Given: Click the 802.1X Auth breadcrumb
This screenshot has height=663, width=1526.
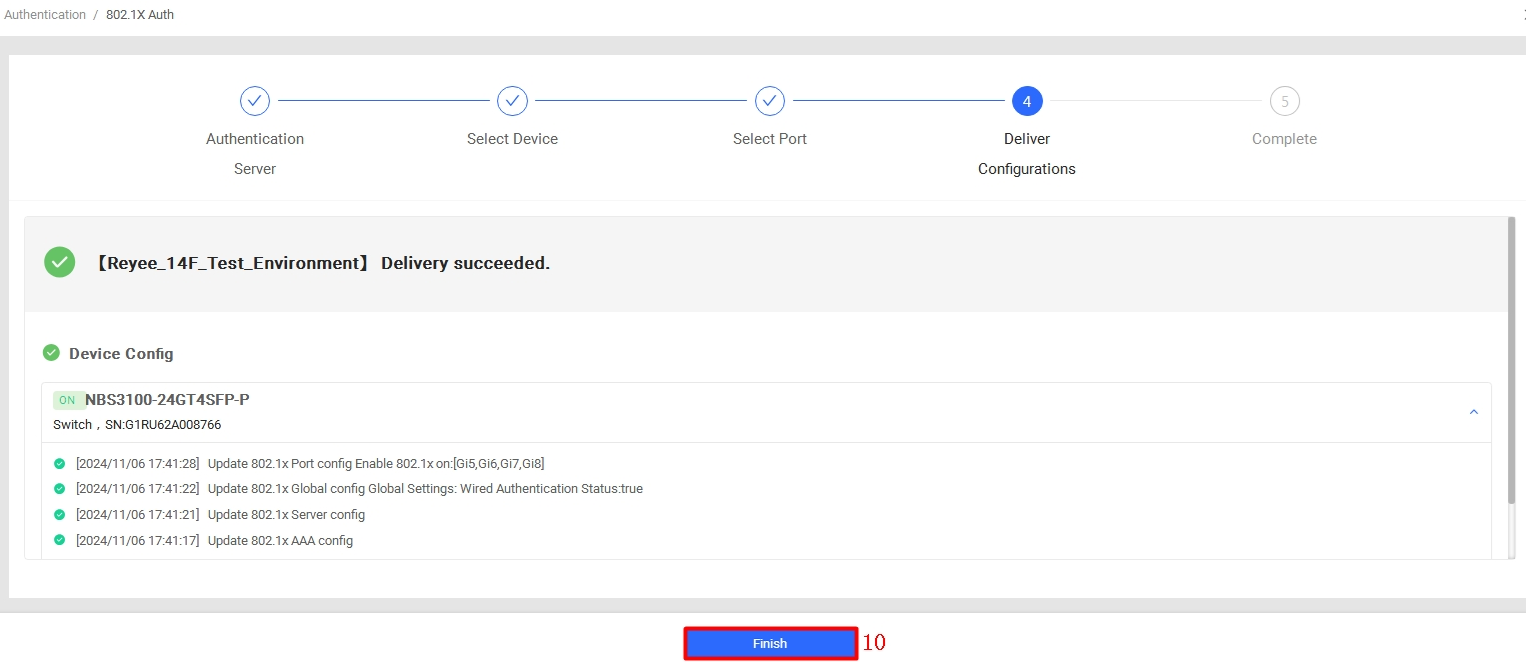Looking at the screenshot, I should (x=140, y=15).
